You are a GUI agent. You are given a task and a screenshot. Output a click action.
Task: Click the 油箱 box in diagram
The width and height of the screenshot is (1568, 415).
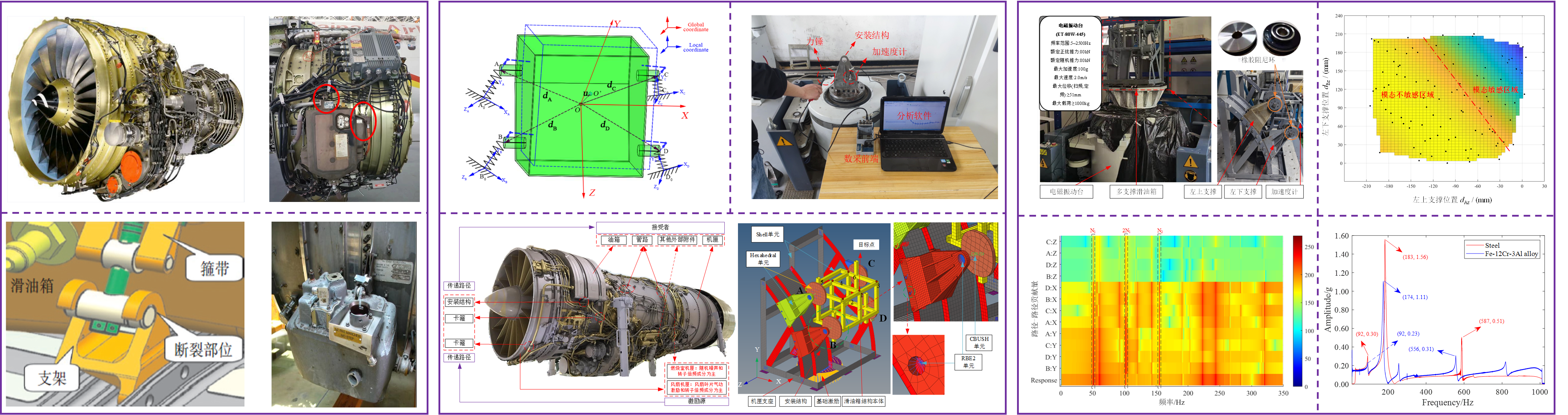pyautogui.click(x=614, y=240)
